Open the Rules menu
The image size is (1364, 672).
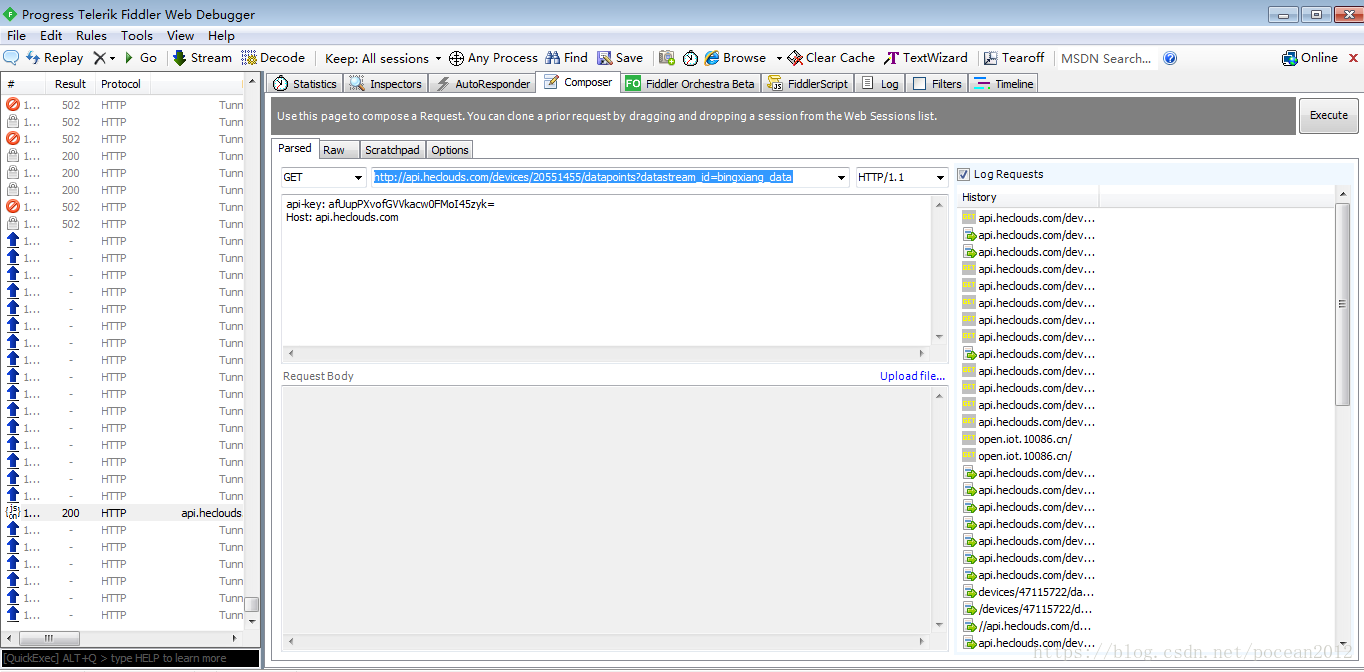[x=91, y=35]
